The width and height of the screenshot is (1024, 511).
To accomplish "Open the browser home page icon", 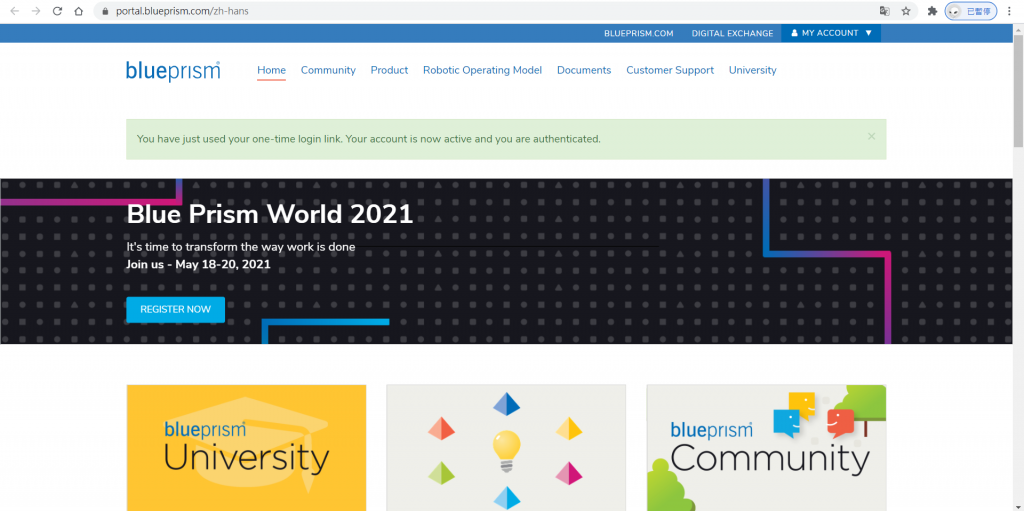I will (x=78, y=11).
